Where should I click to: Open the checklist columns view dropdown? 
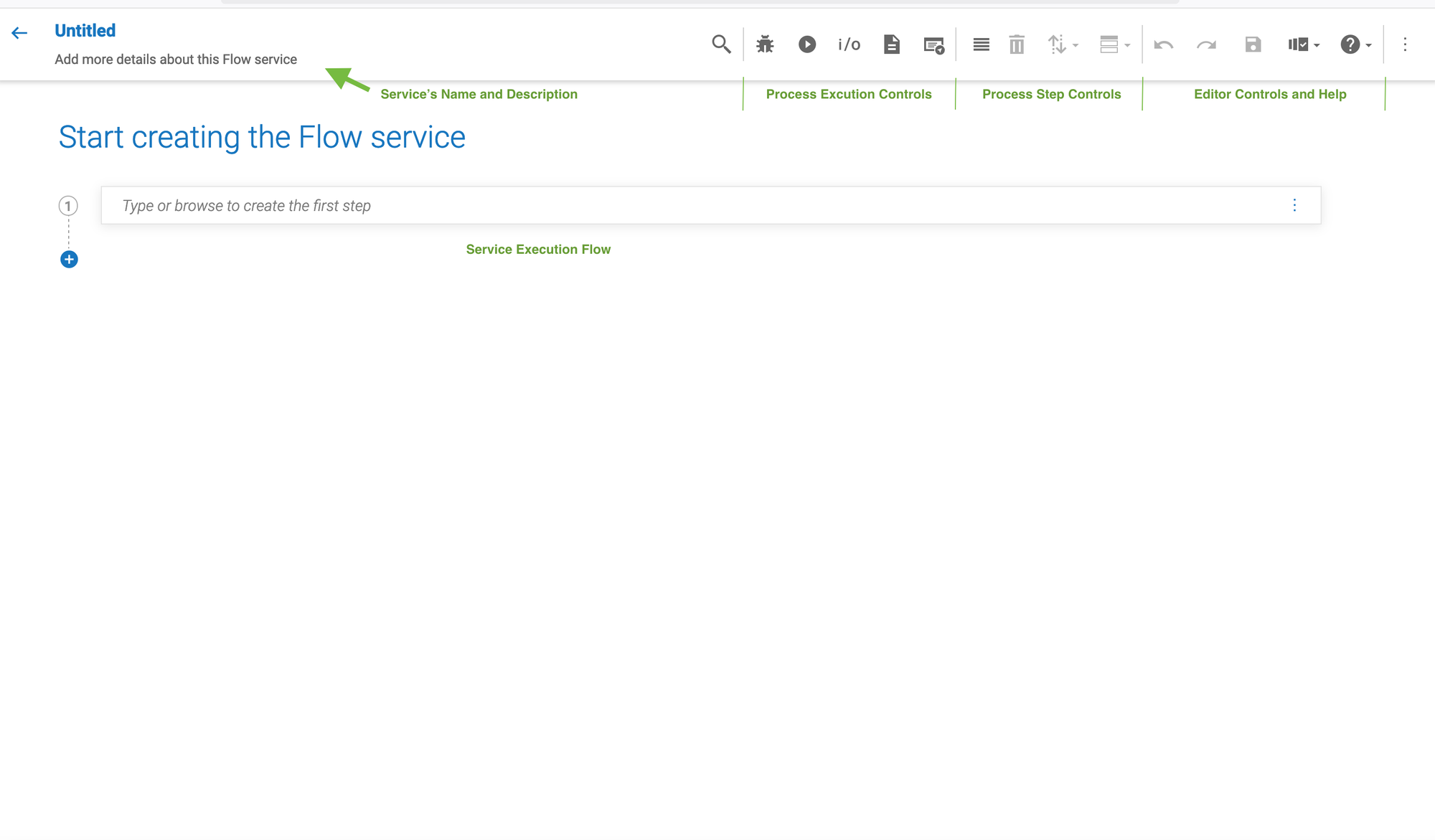pos(1303,44)
